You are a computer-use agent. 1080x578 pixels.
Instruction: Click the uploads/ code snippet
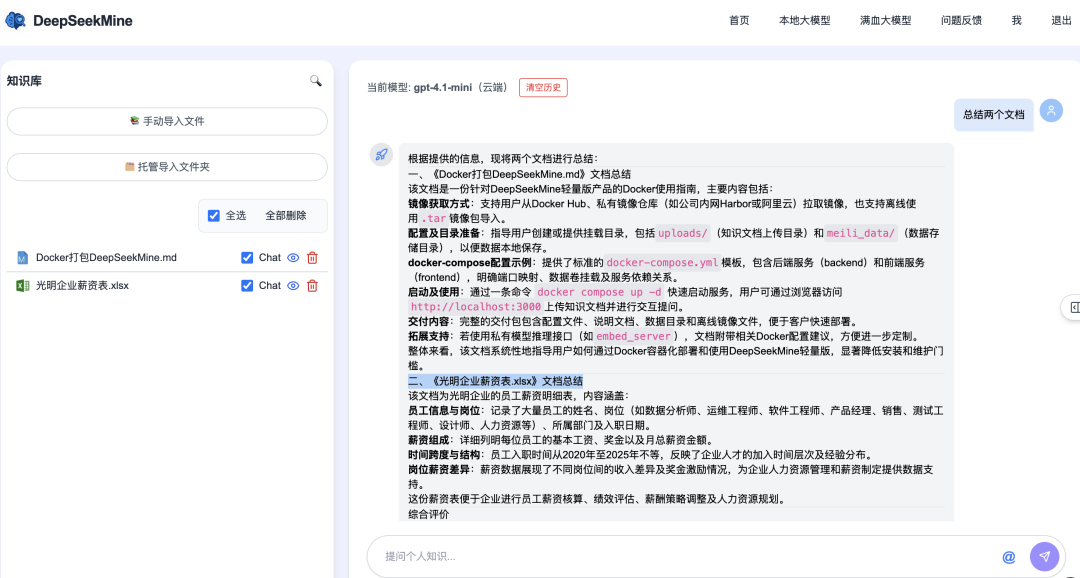pos(683,233)
